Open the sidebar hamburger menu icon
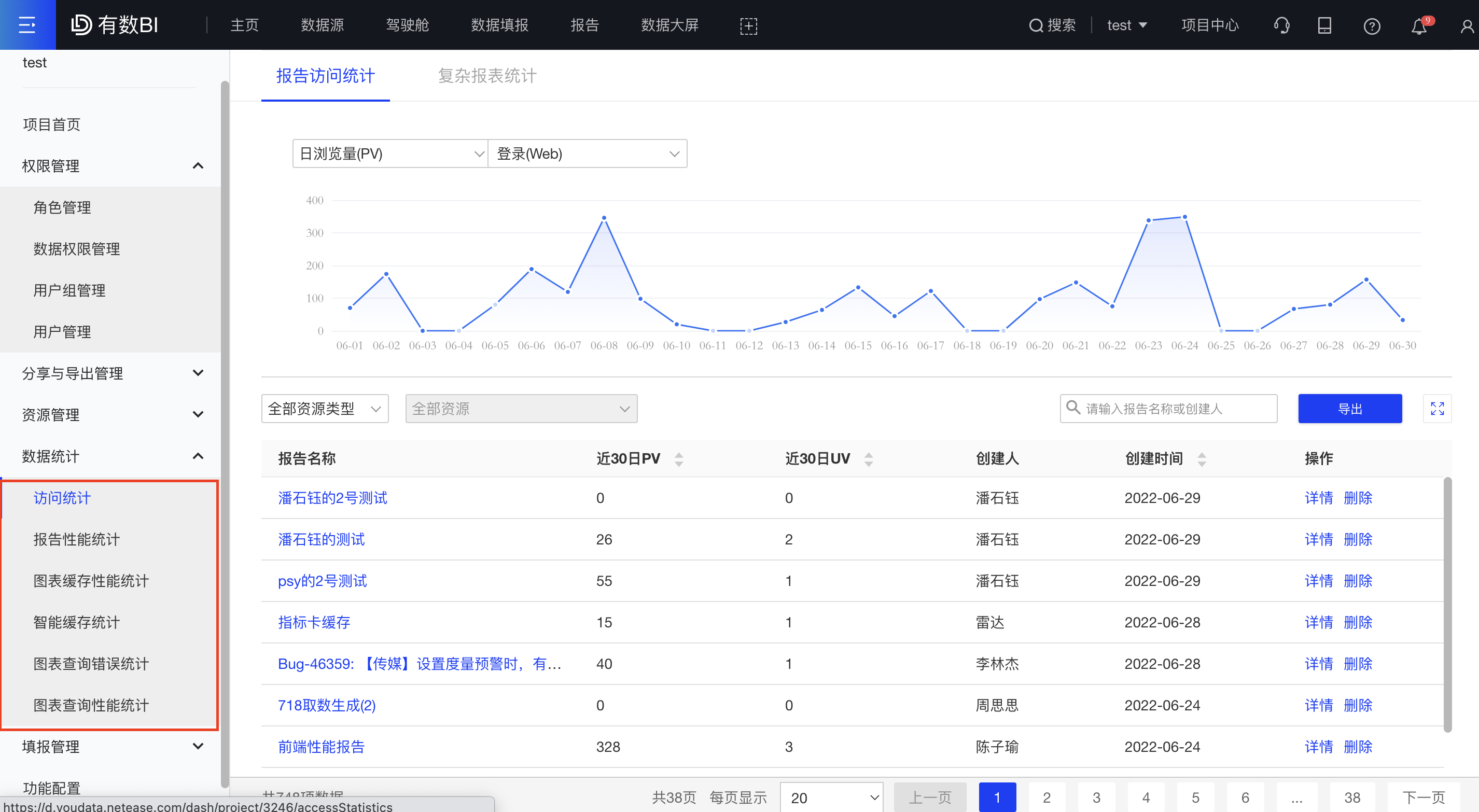This screenshot has width=1479, height=812. tap(27, 24)
